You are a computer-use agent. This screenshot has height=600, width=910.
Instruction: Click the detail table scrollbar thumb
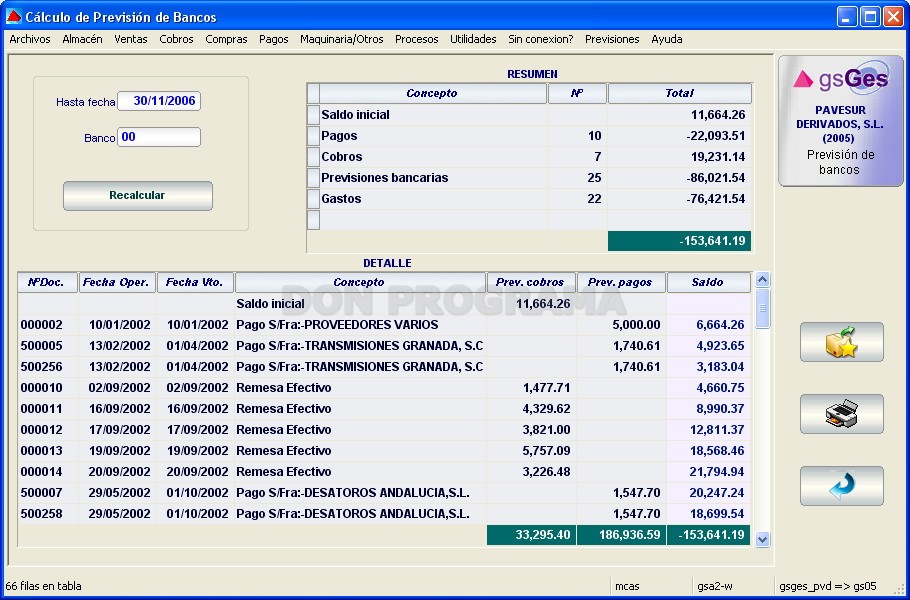point(763,309)
